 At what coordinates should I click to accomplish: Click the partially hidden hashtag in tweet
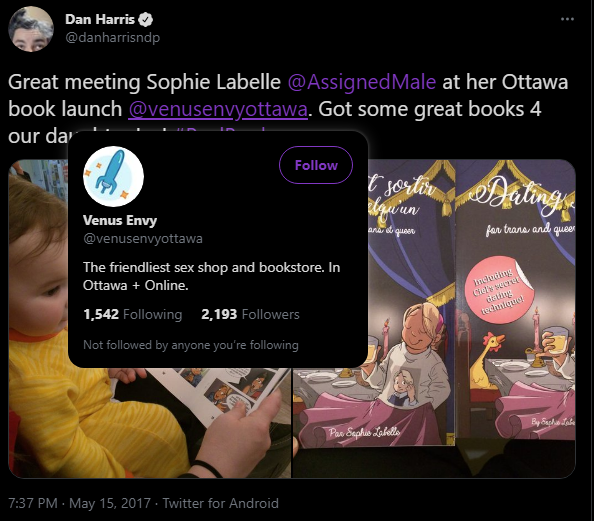click(222, 131)
